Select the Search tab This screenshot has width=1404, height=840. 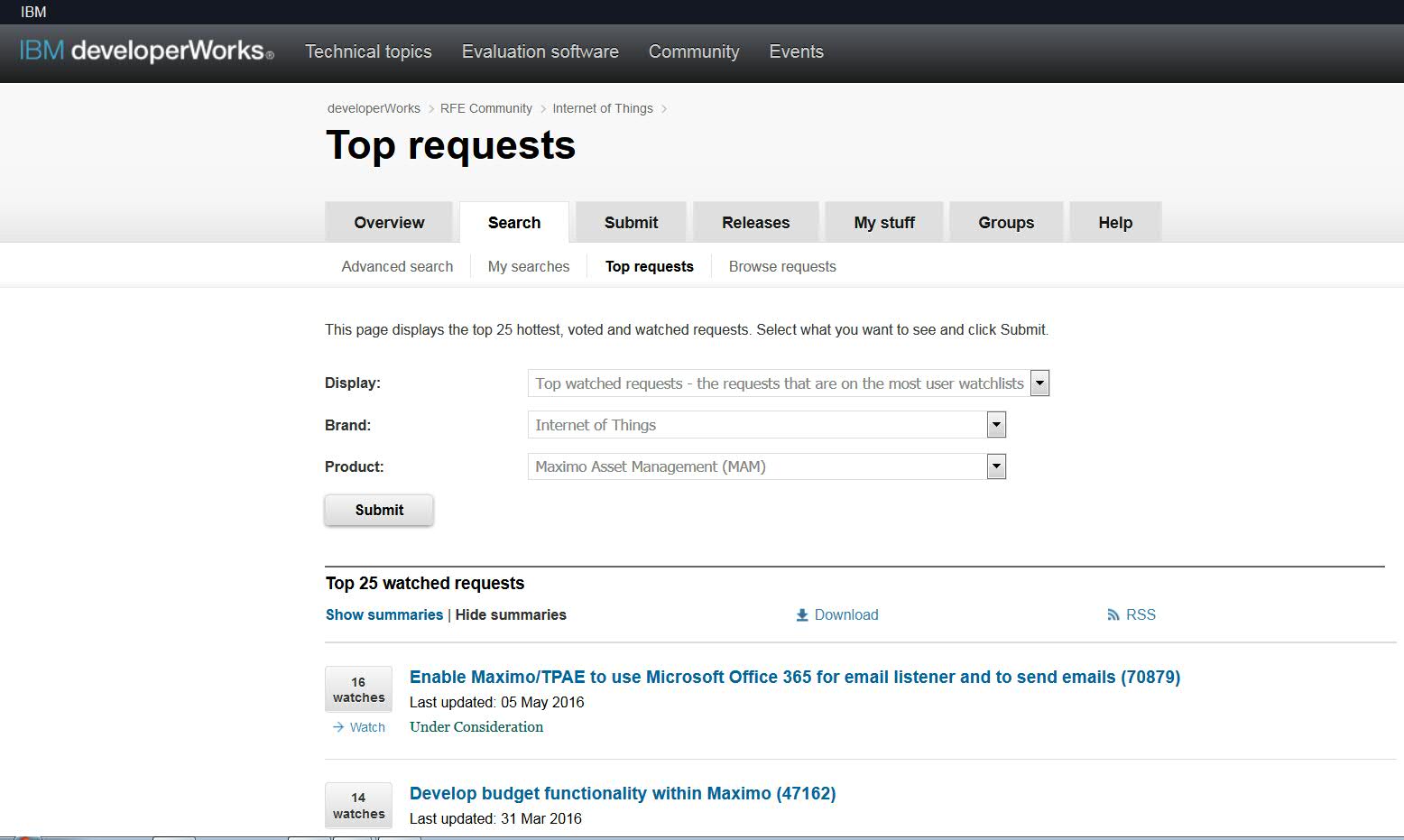(514, 222)
